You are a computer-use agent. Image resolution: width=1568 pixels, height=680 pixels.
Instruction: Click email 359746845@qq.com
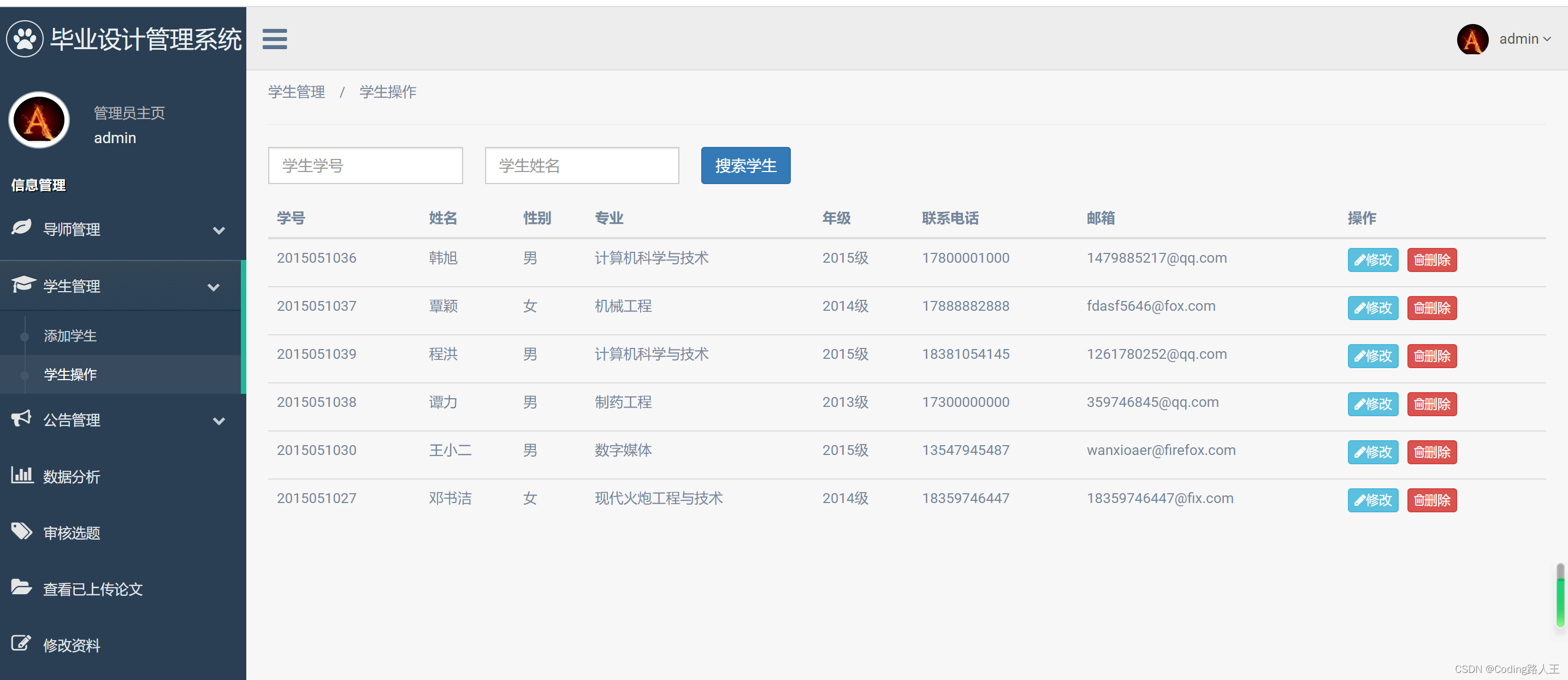pyautogui.click(x=1153, y=403)
